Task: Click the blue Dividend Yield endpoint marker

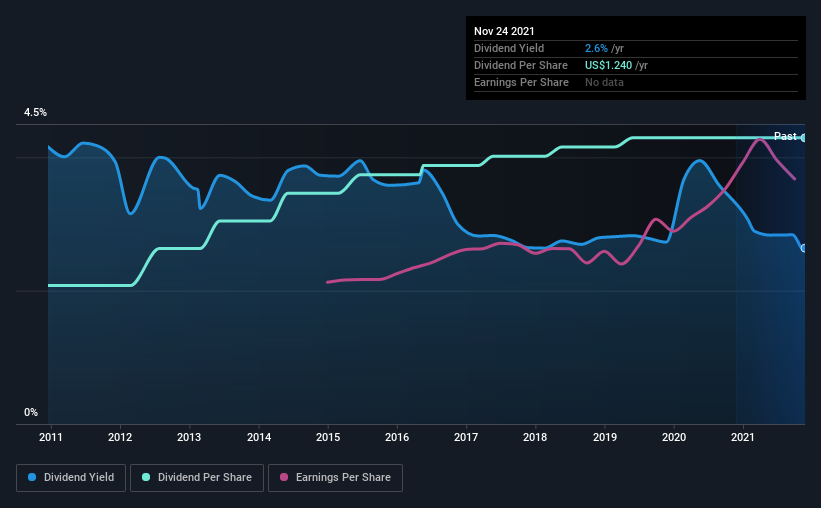Action: coord(804,248)
